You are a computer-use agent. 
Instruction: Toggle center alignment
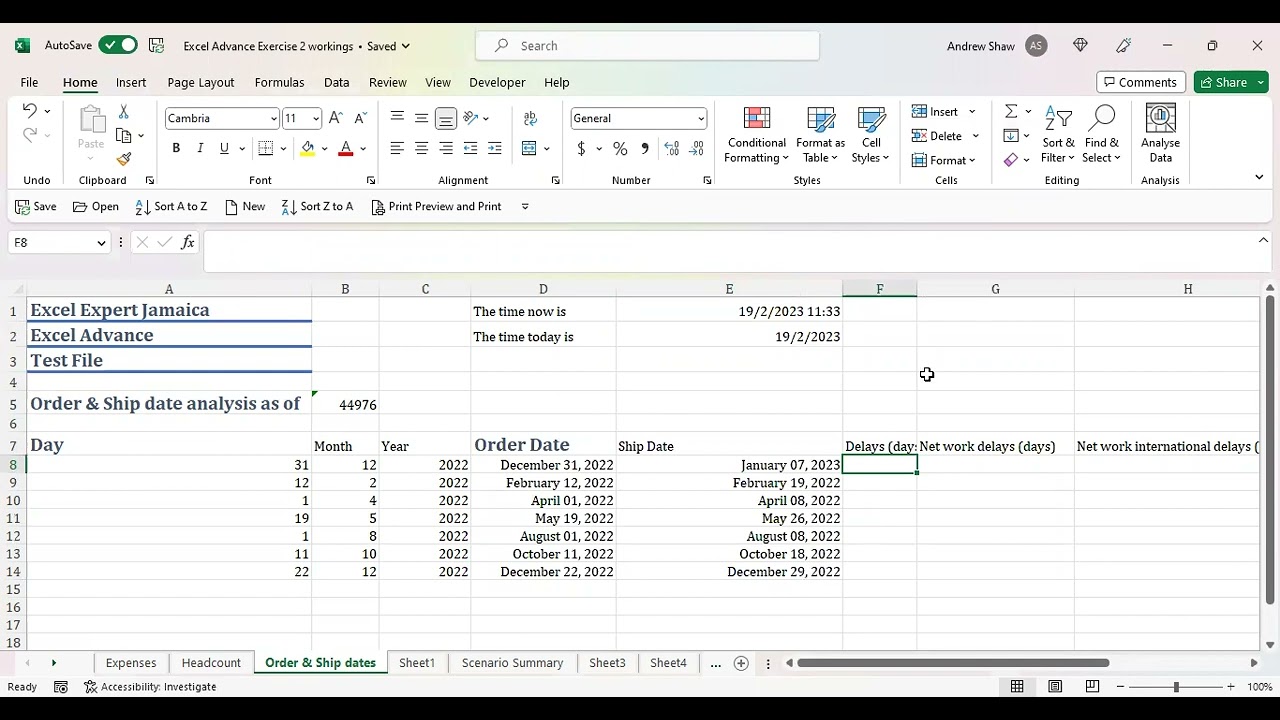coord(421,148)
